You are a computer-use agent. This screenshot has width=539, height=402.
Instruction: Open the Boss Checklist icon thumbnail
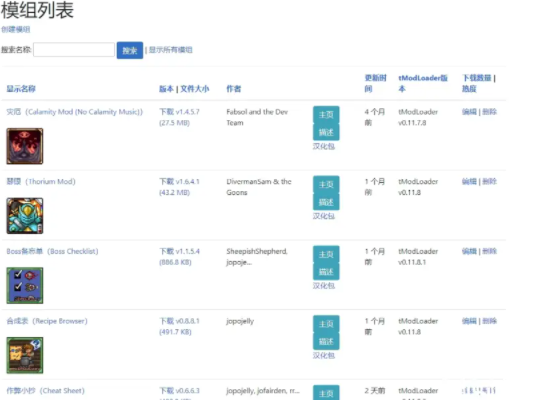[25, 286]
